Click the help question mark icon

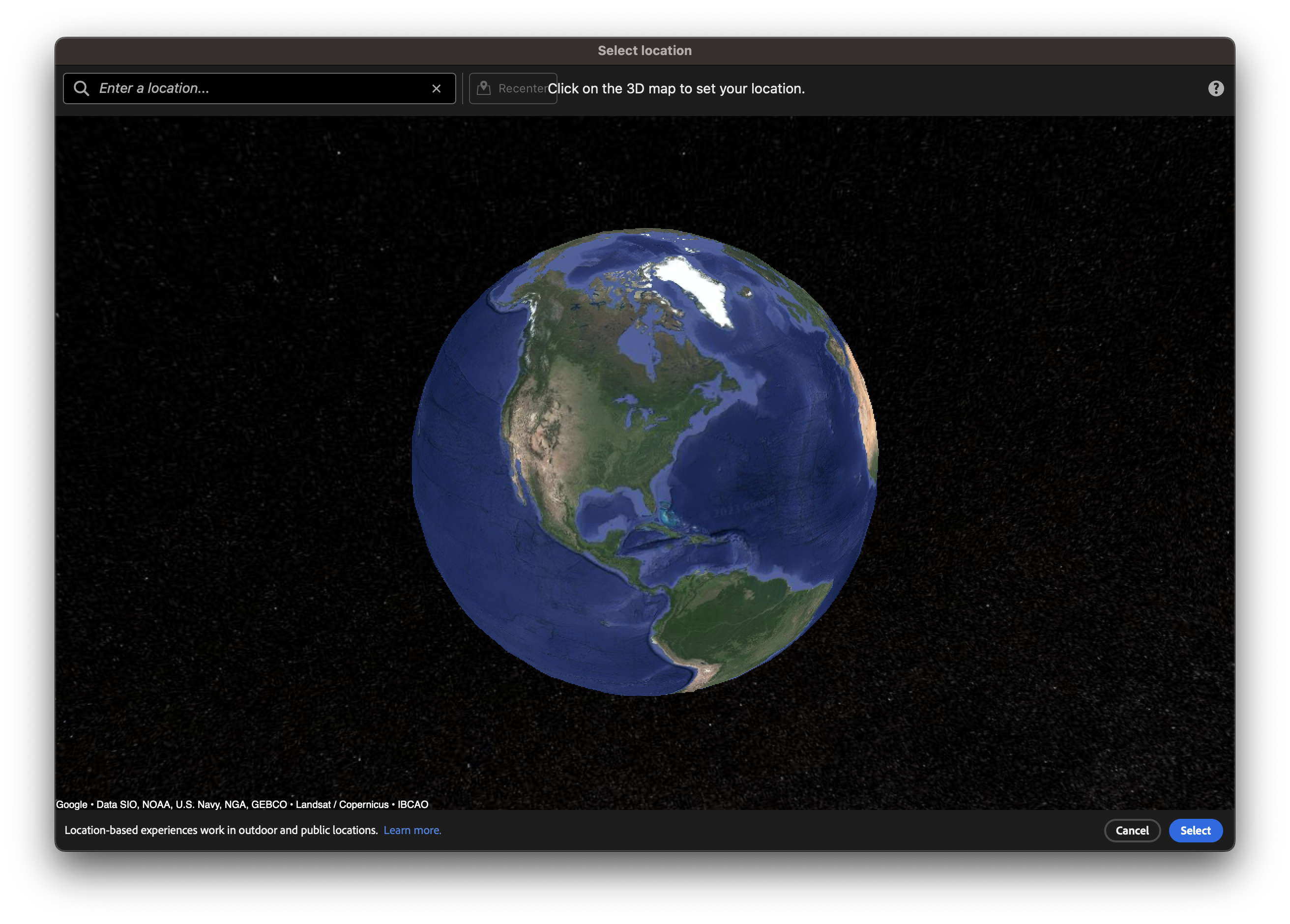pyautogui.click(x=1216, y=88)
